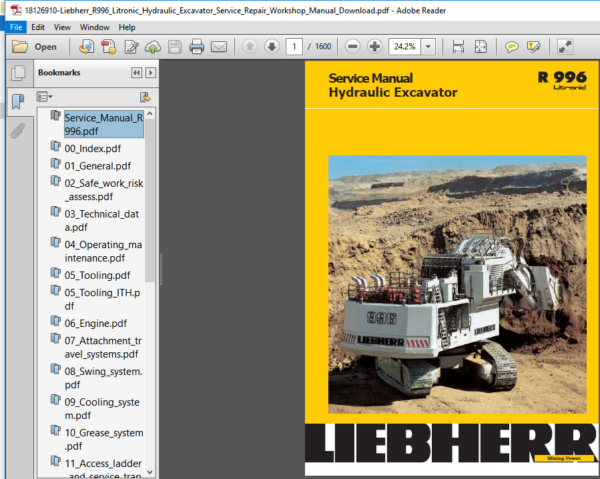Image resolution: width=600 pixels, height=479 pixels.
Task: Select the Service_Manual_R996.pdf bookmark
Action: tap(104, 124)
